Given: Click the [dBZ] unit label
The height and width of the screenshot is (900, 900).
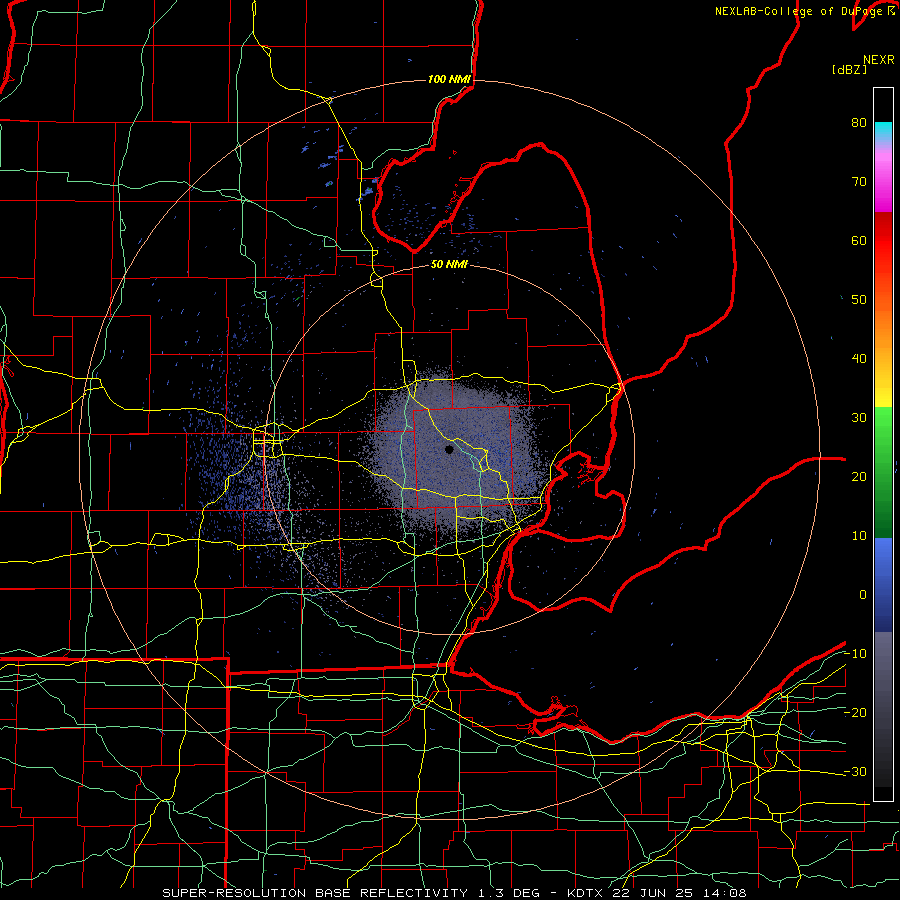Looking at the screenshot, I should pyautogui.click(x=849, y=70).
